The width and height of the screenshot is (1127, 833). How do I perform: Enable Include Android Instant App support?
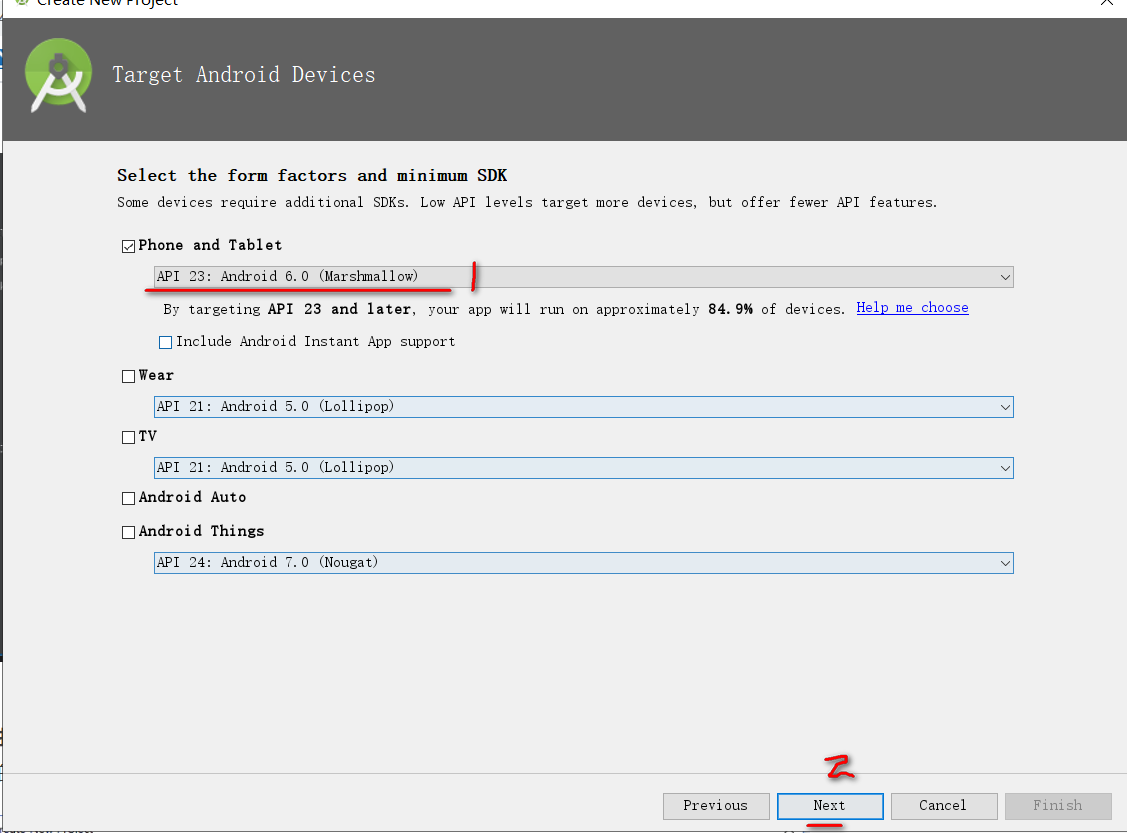[165, 342]
